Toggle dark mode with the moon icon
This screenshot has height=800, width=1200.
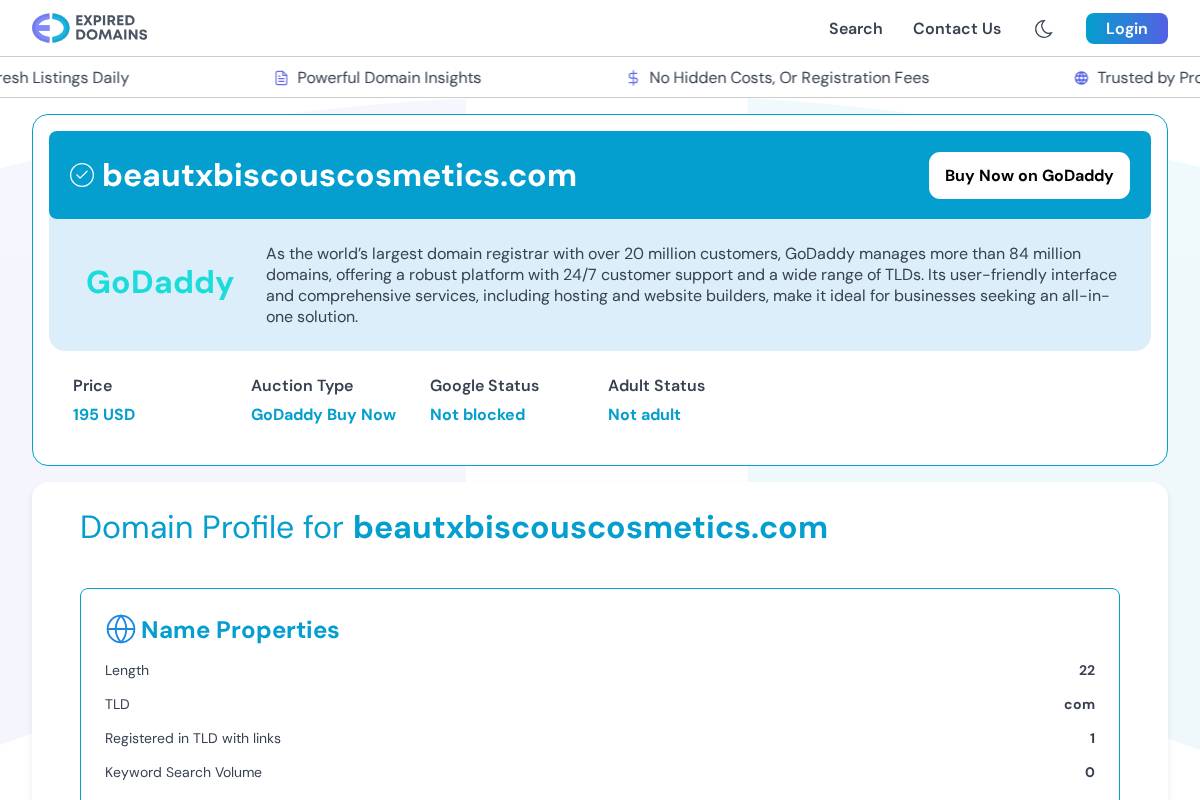tap(1043, 28)
